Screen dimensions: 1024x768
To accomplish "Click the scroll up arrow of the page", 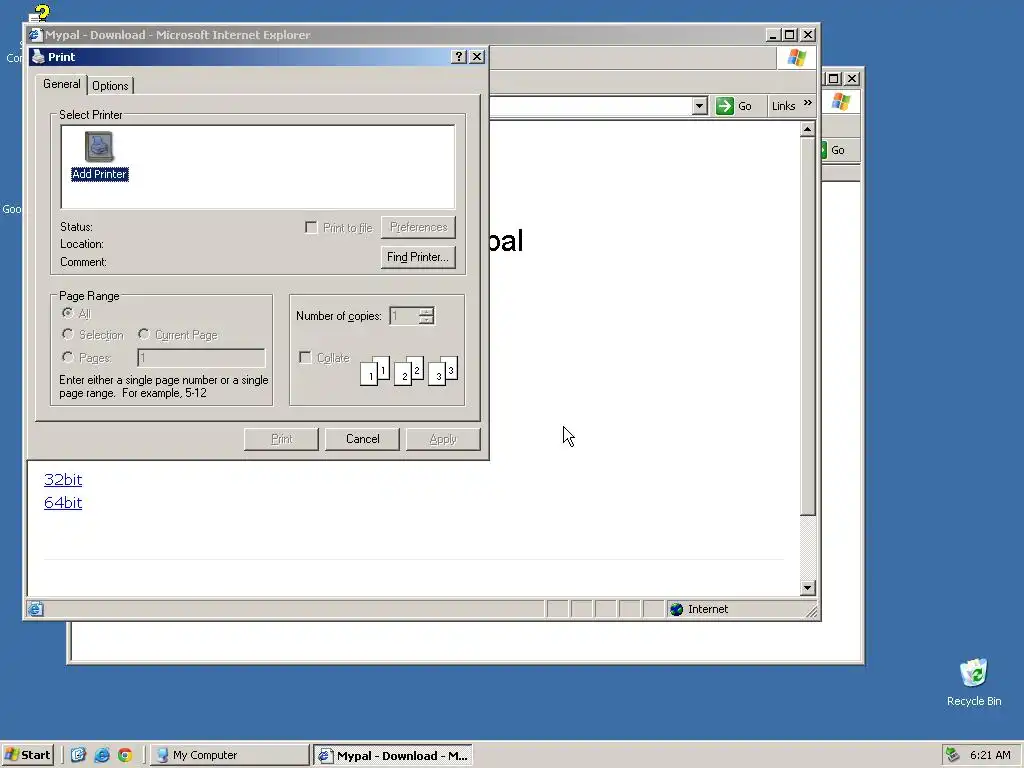I will pyautogui.click(x=808, y=129).
